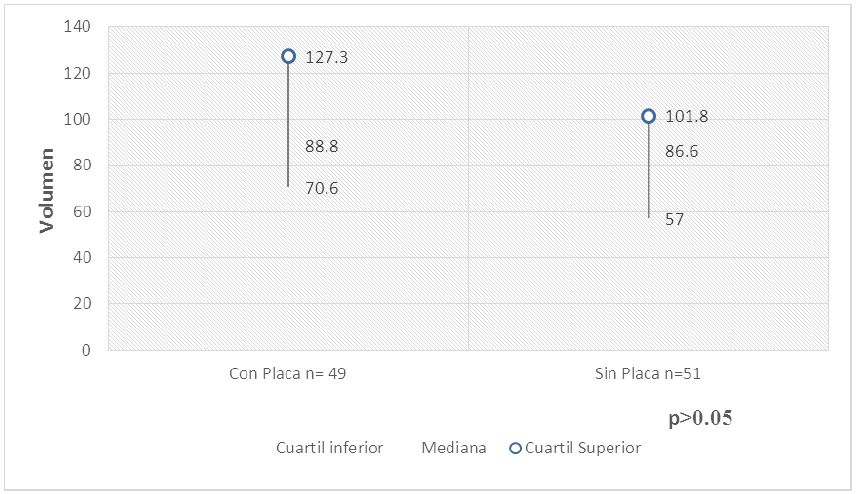Select the 127.3 data label

point(326,58)
